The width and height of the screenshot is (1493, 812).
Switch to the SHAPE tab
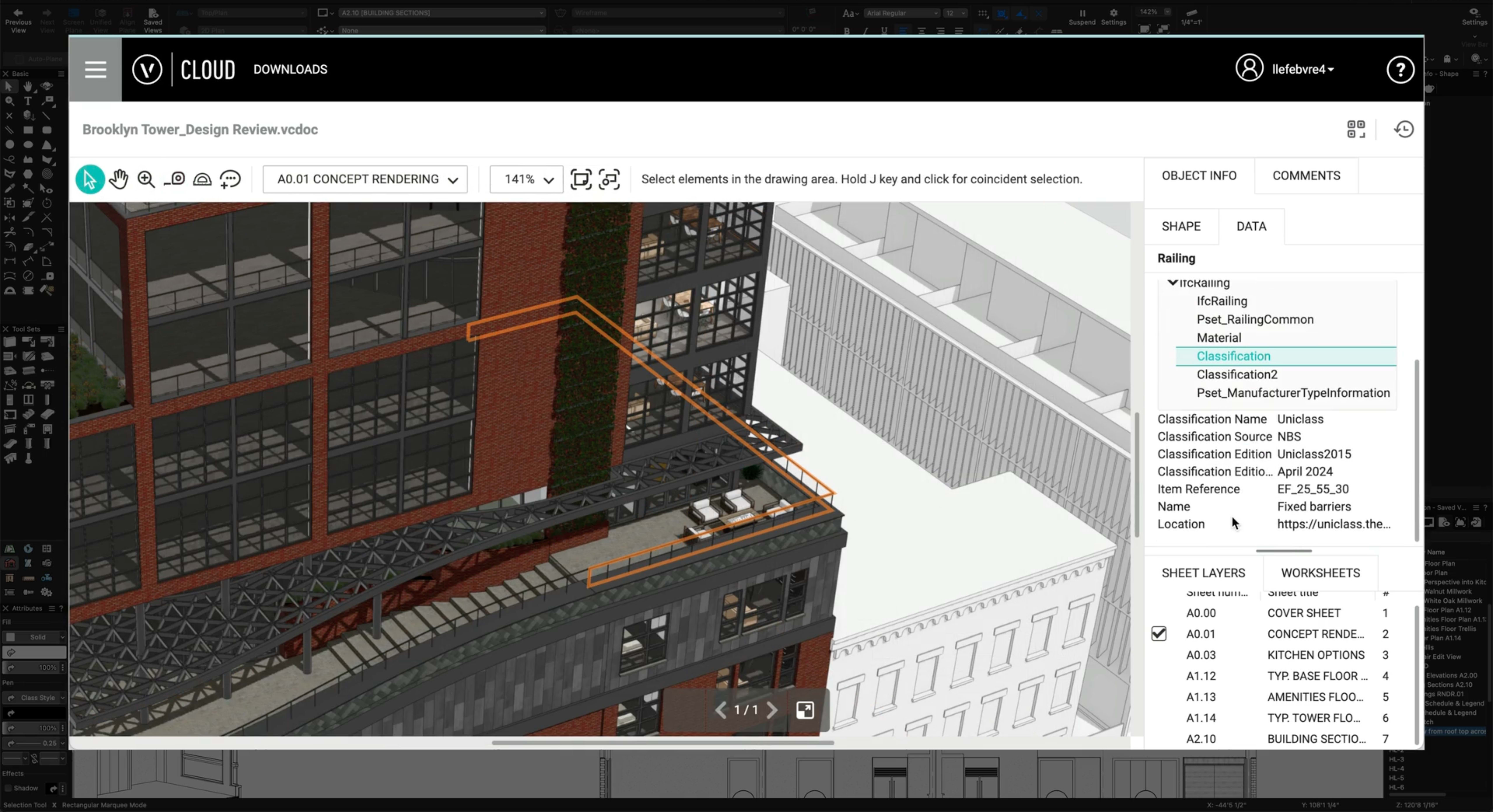click(1181, 226)
